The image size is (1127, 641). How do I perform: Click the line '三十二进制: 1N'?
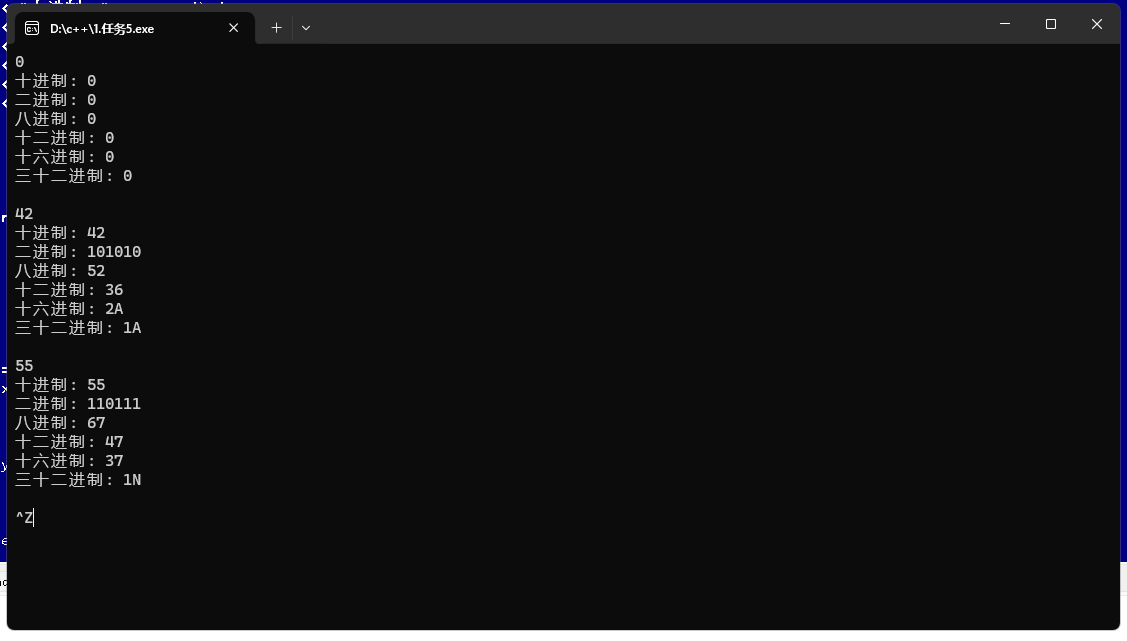click(78, 480)
